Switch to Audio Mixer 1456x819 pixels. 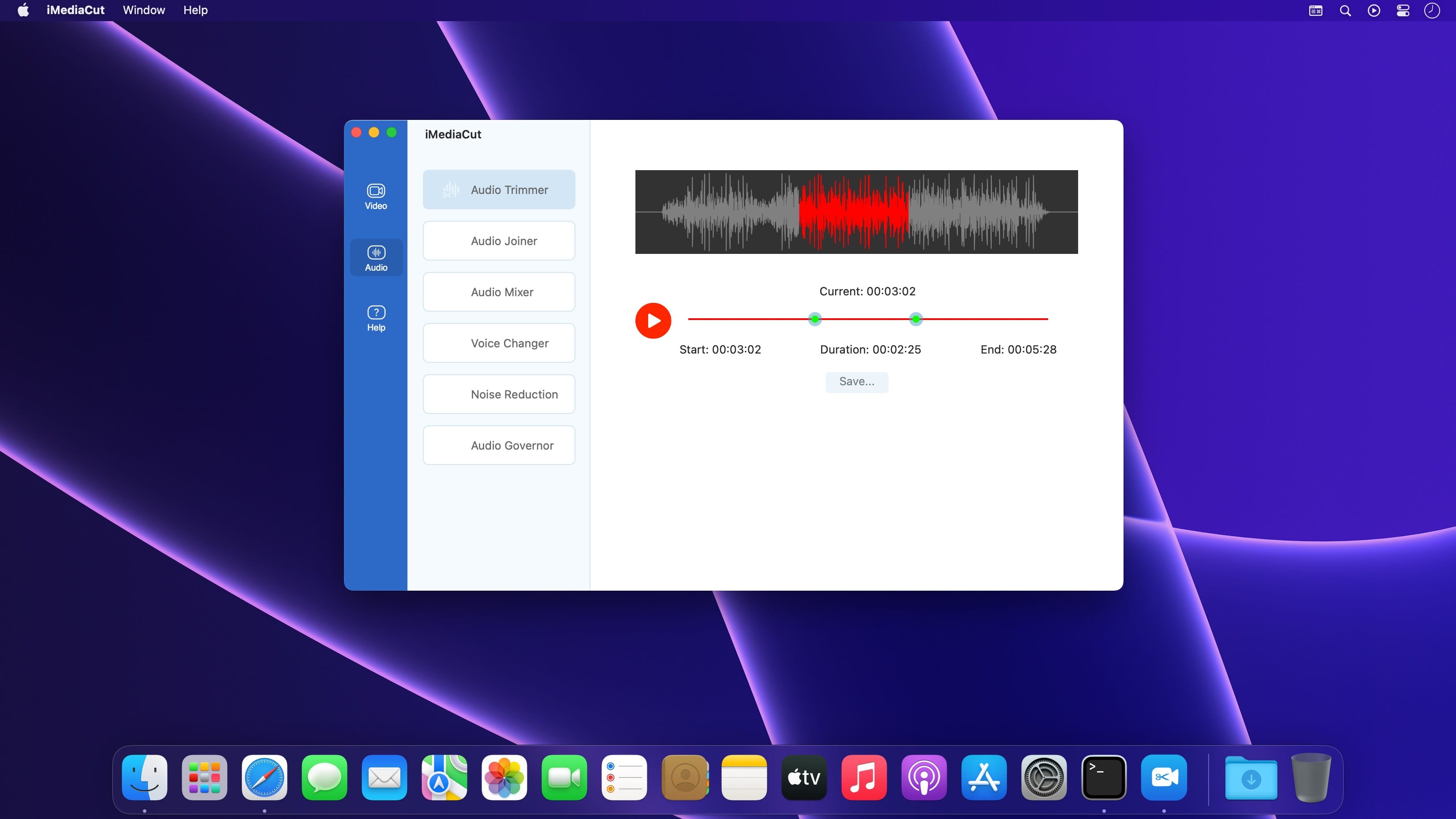pos(499,292)
